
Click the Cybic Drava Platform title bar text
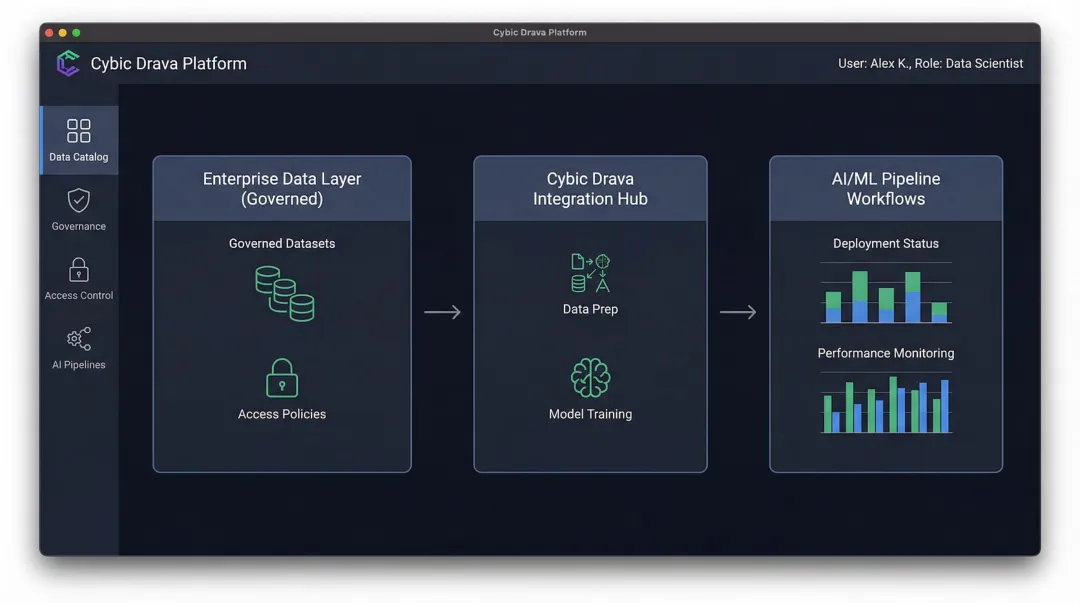click(540, 31)
